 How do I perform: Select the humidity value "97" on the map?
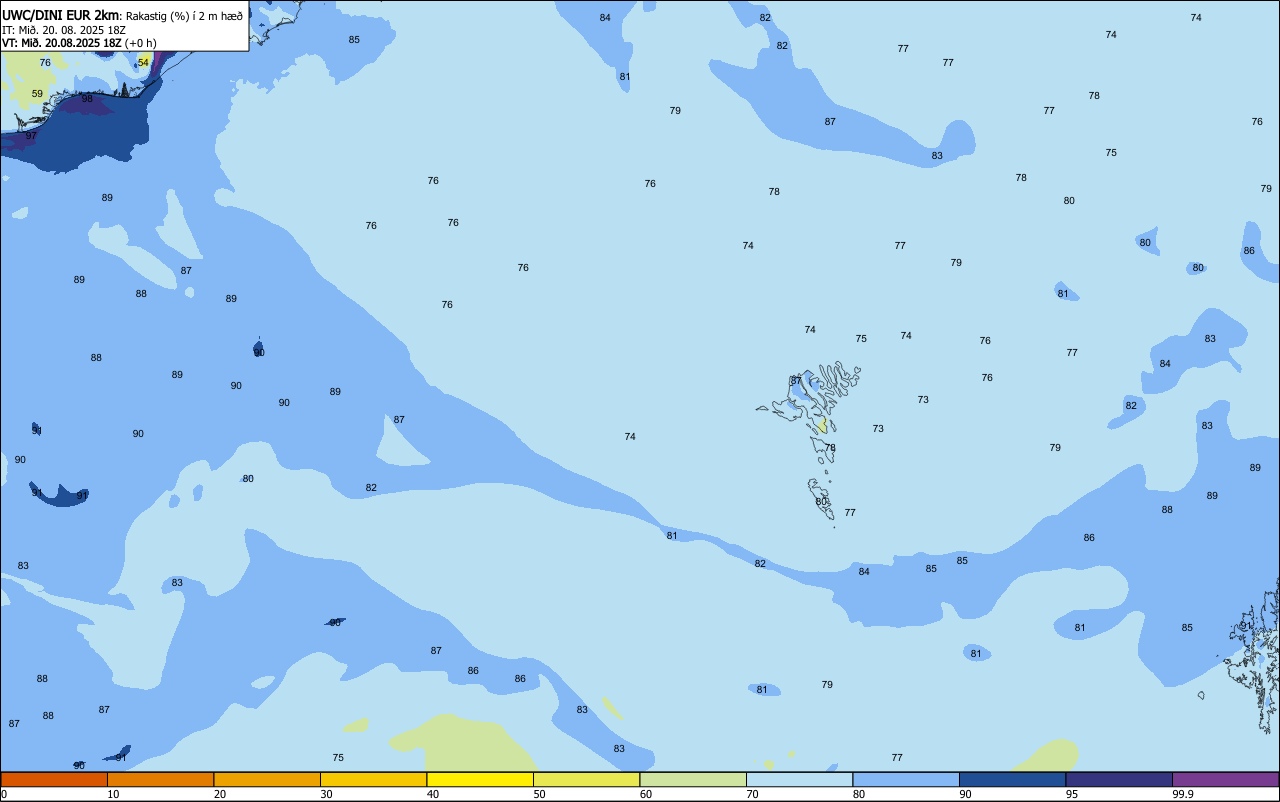click(x=31, y=136)
